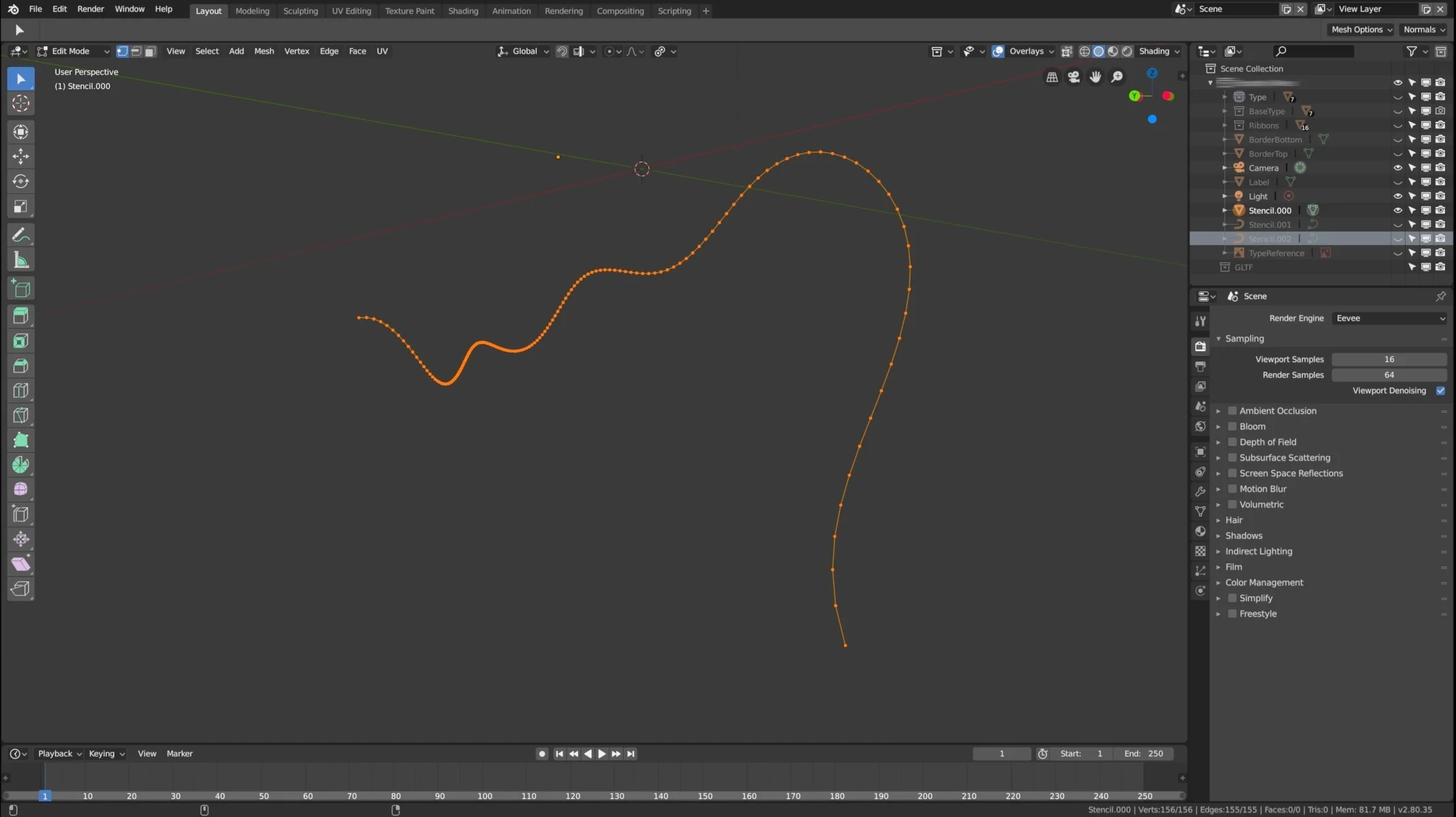Image resolution: width=1456 pixels, height=817 pixels.
Task: Select the Rotate tool
Action: click(20, 181)
